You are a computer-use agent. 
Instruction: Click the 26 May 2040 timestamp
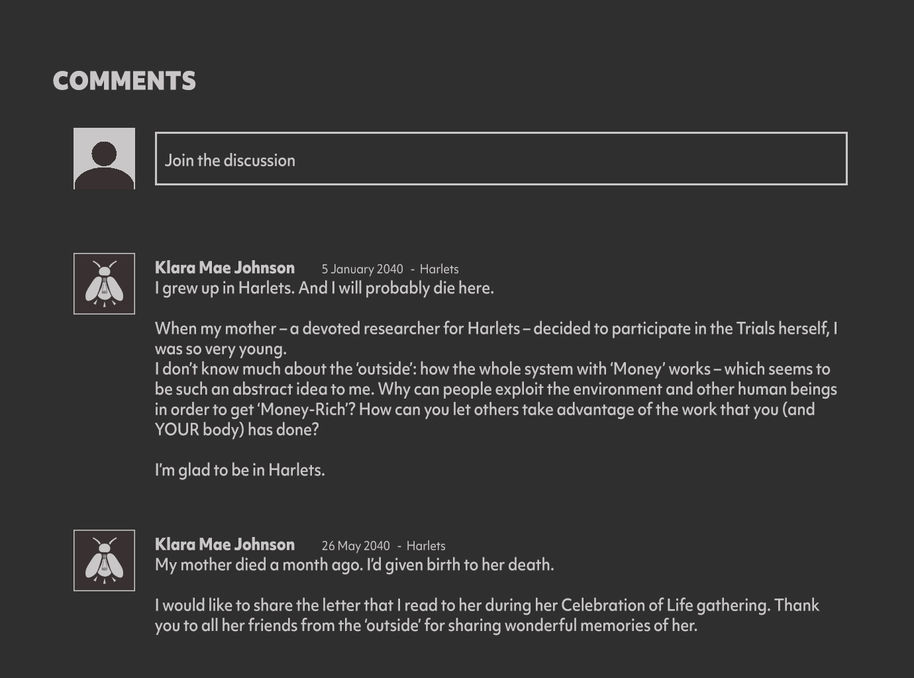click(355, 546)
